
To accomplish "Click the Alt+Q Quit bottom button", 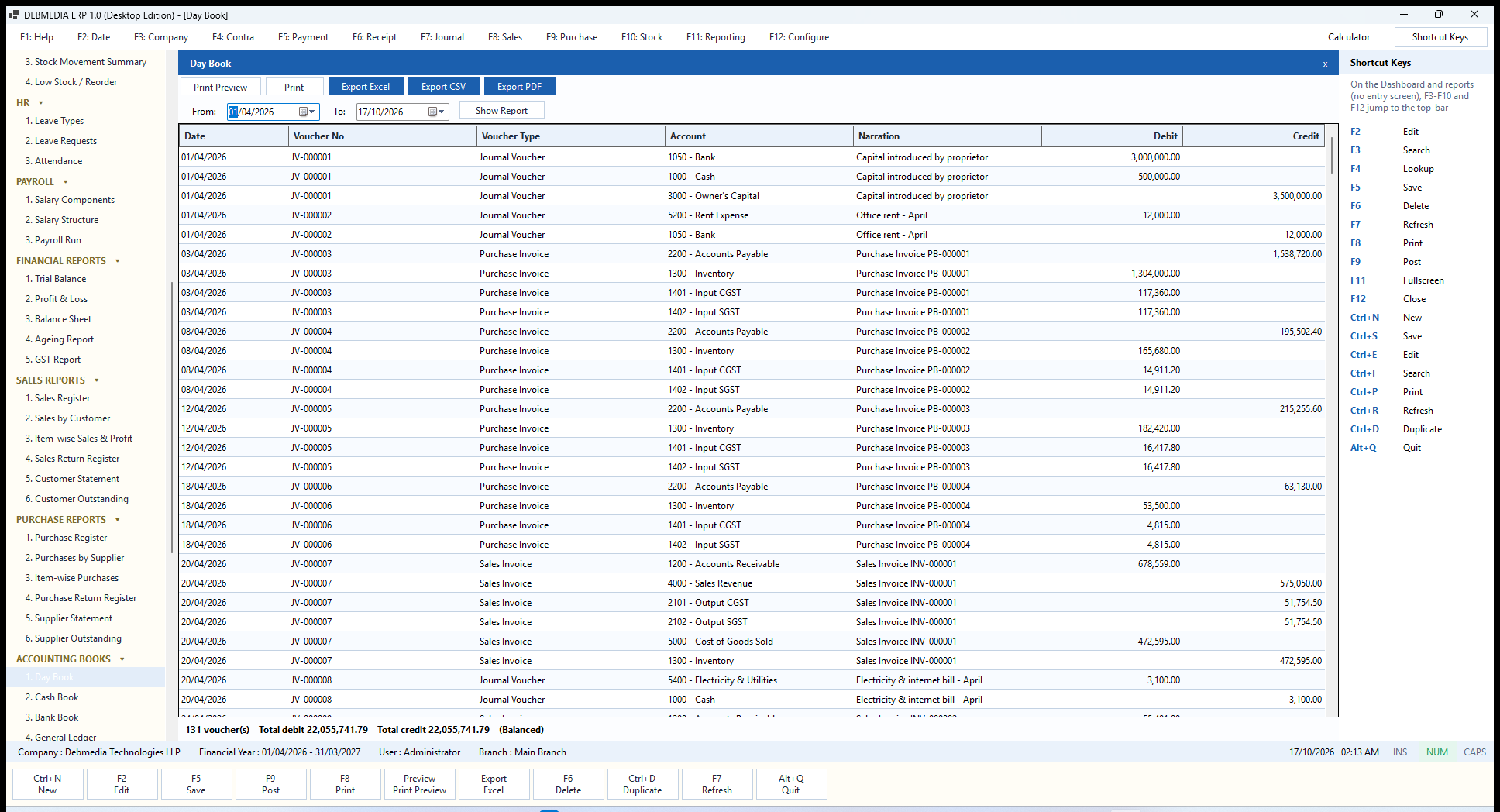I will [791, 784].
